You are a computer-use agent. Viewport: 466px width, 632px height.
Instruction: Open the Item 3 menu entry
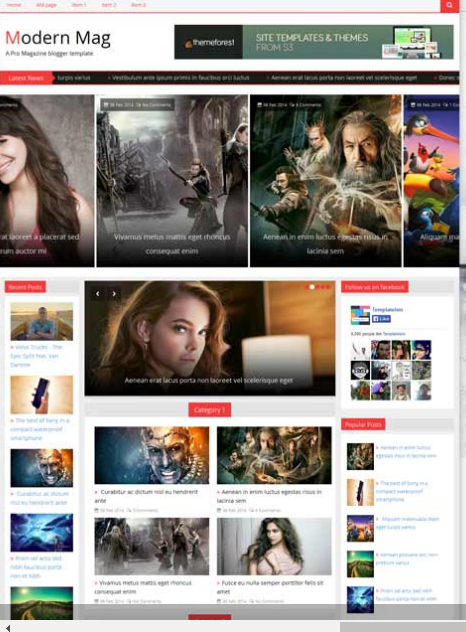pyautogui.click(x=138, y=5)
